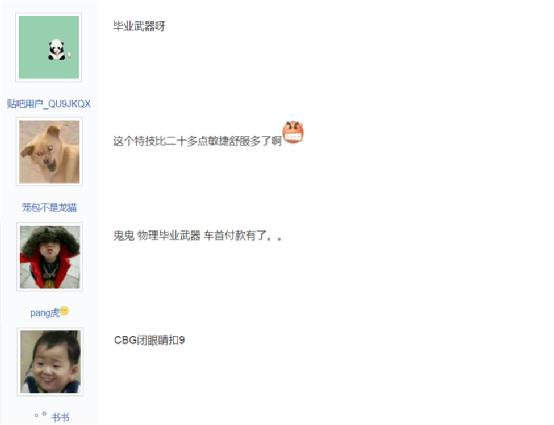
Task: Click the phrase 物理毕业武器 in third comment
Action: (x=169, y=235)
